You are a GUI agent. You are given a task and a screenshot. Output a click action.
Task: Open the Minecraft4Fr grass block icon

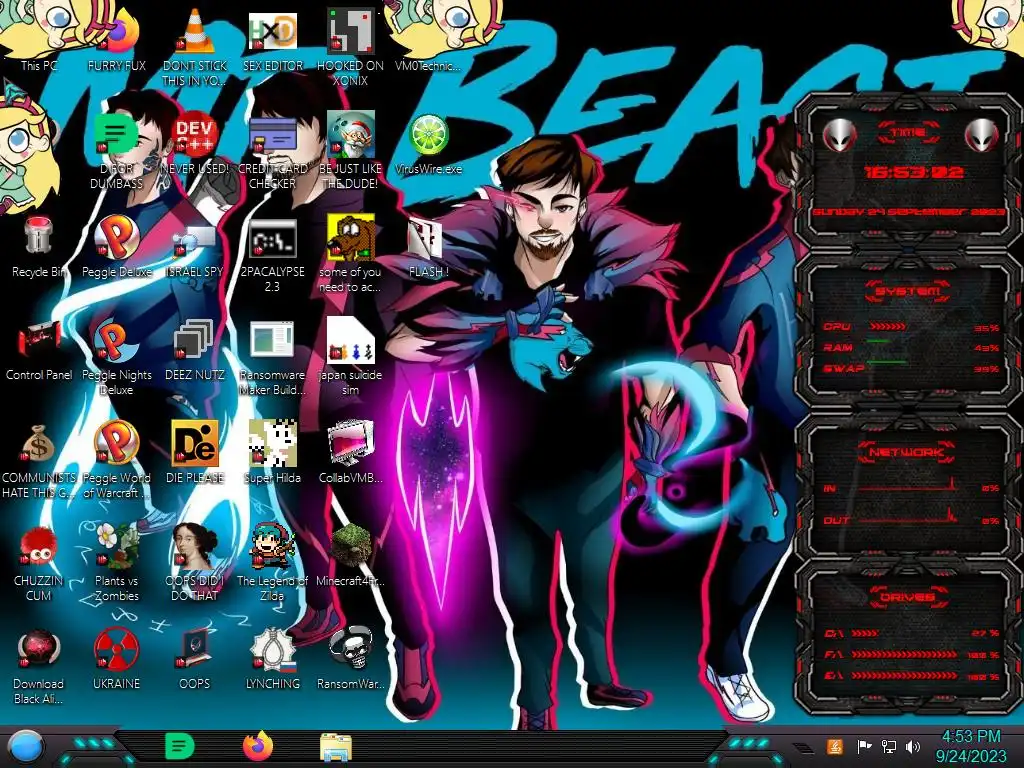[351, 555]
